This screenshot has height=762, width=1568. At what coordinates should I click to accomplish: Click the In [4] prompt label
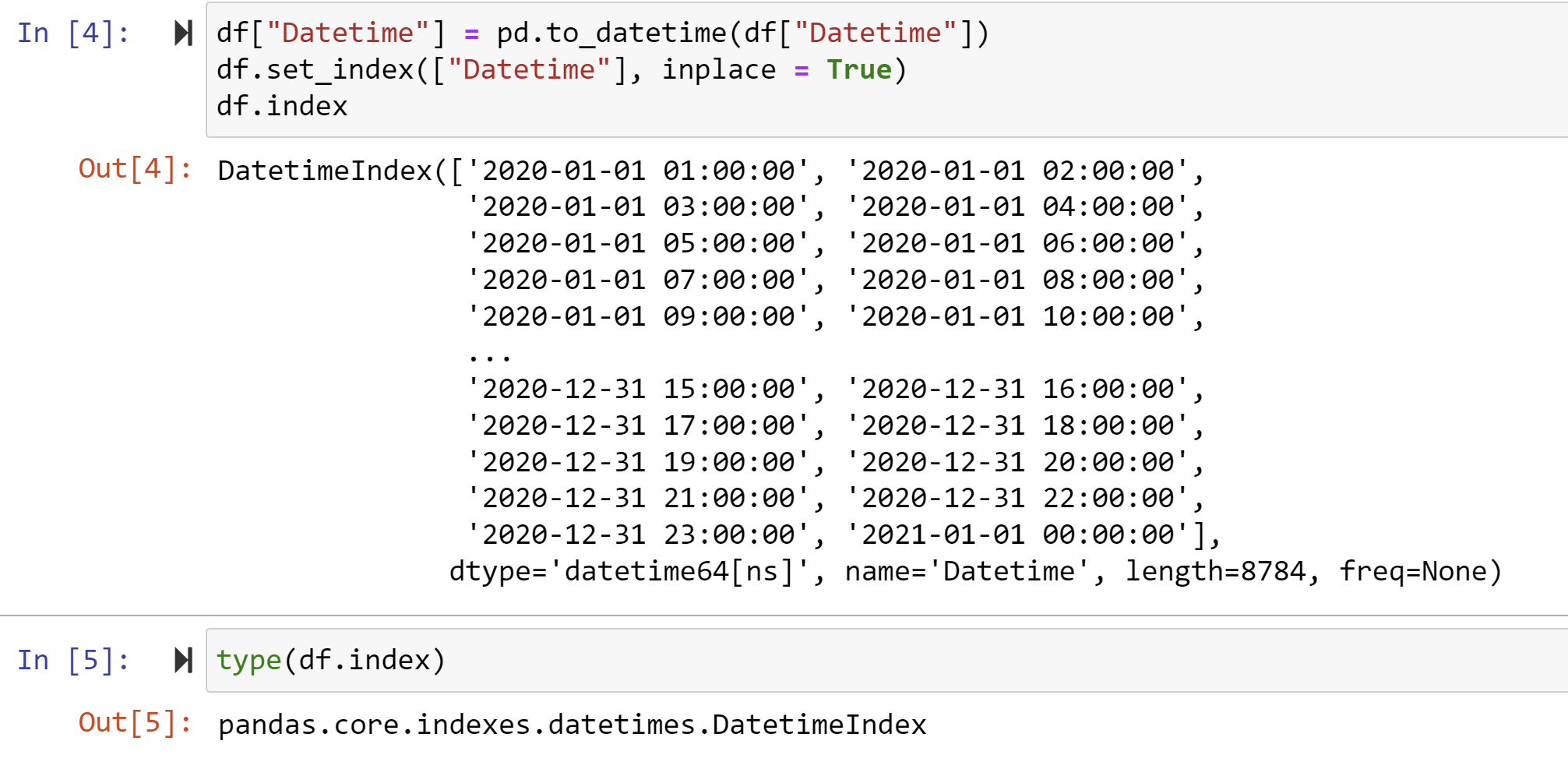click(73, 33)
